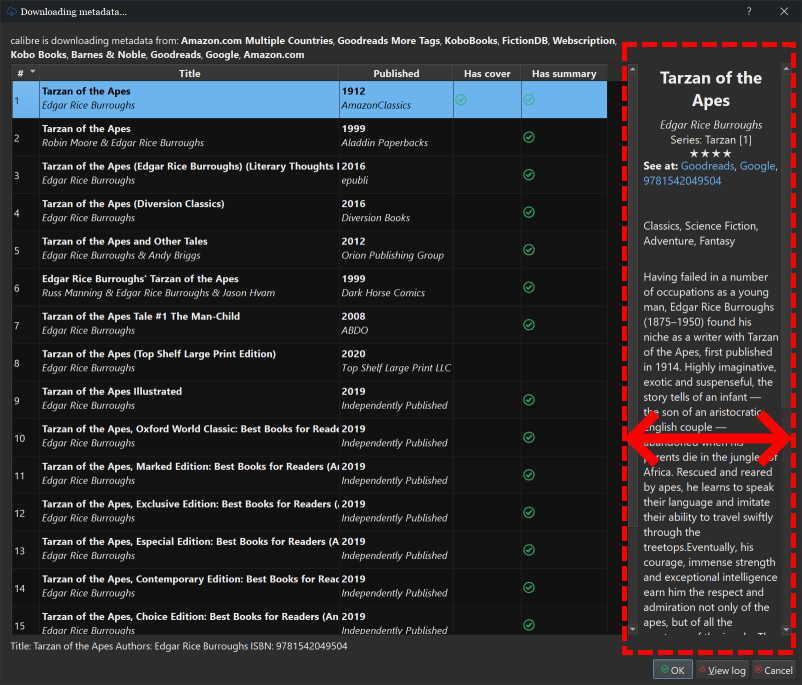Screen dimensions: 802x685
Task: Click the four-star rating in details
Action: click(x=710, y=153)
